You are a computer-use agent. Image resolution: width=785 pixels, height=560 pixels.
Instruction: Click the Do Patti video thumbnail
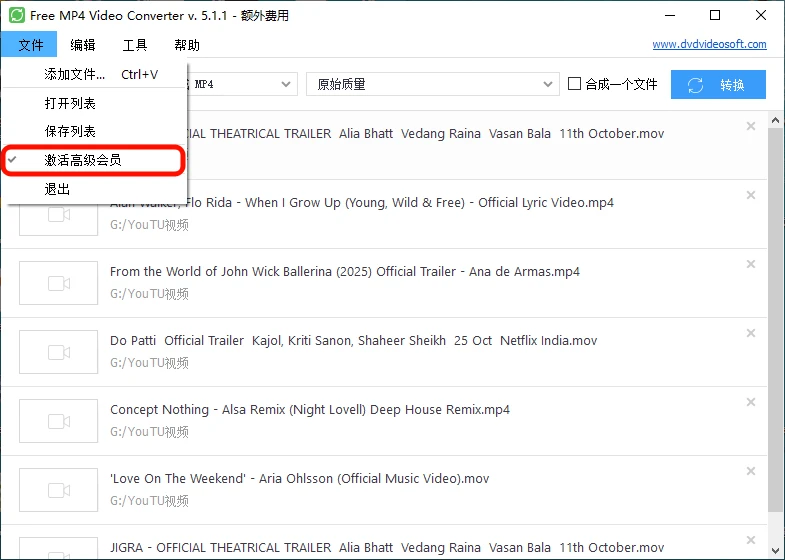click(x=59, y=352)
